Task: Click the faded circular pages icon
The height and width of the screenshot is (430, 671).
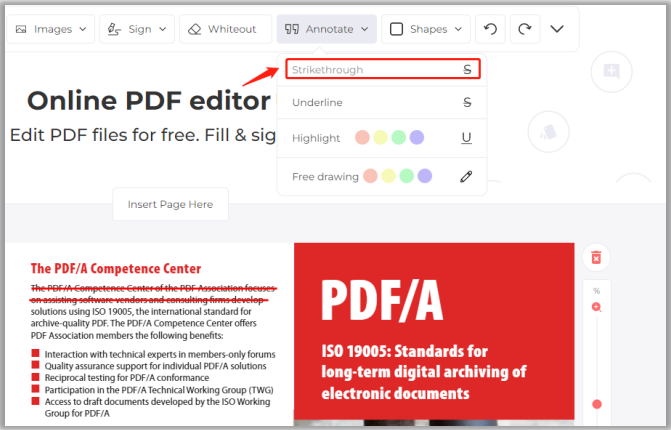Action: (x=548, y=132)
